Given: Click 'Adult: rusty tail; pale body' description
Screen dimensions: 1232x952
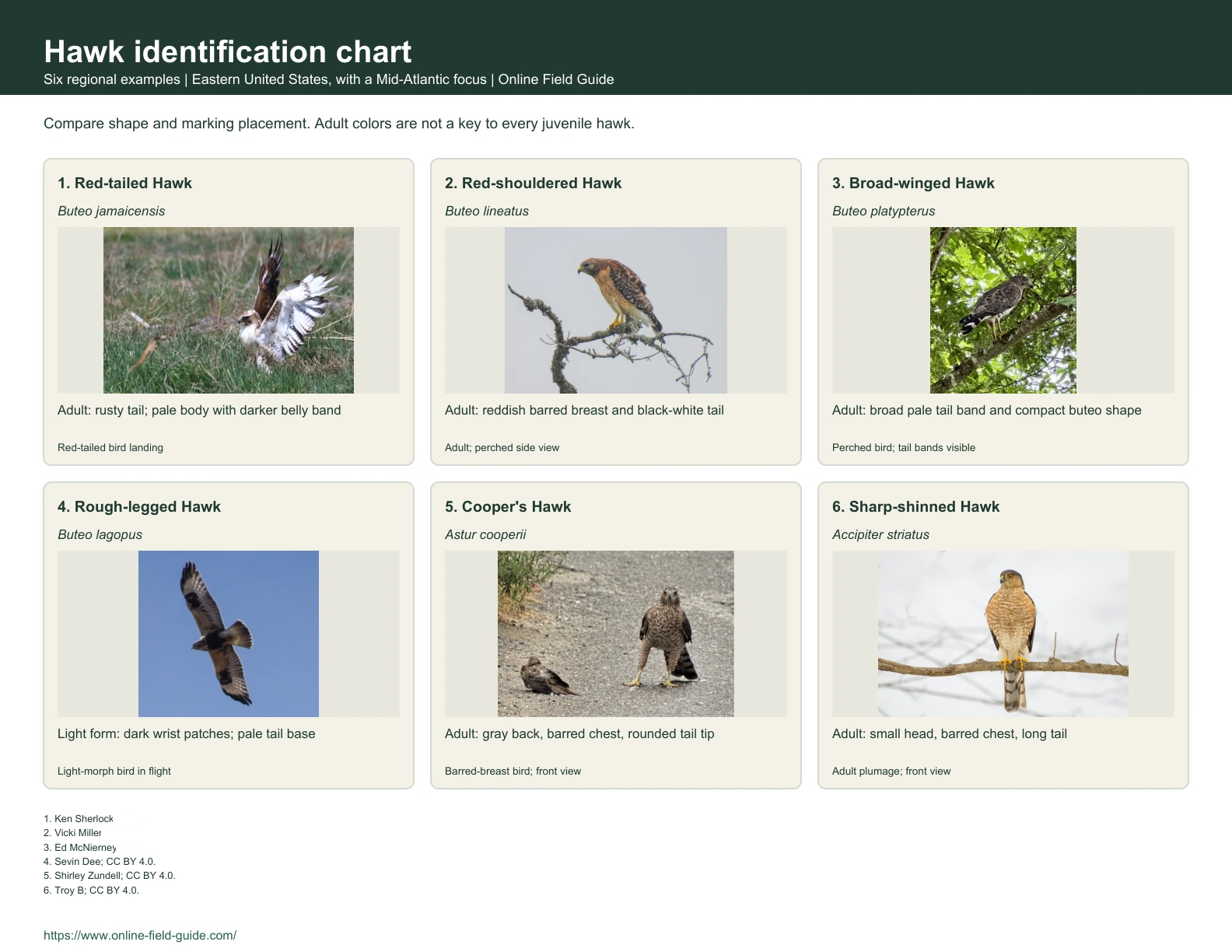Looking at the screenshot, I should point(199,410).
